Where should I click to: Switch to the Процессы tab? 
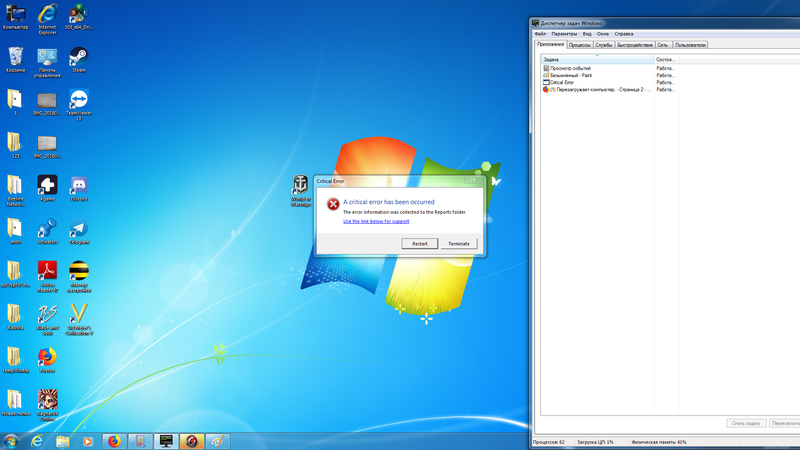click(580, 45)
